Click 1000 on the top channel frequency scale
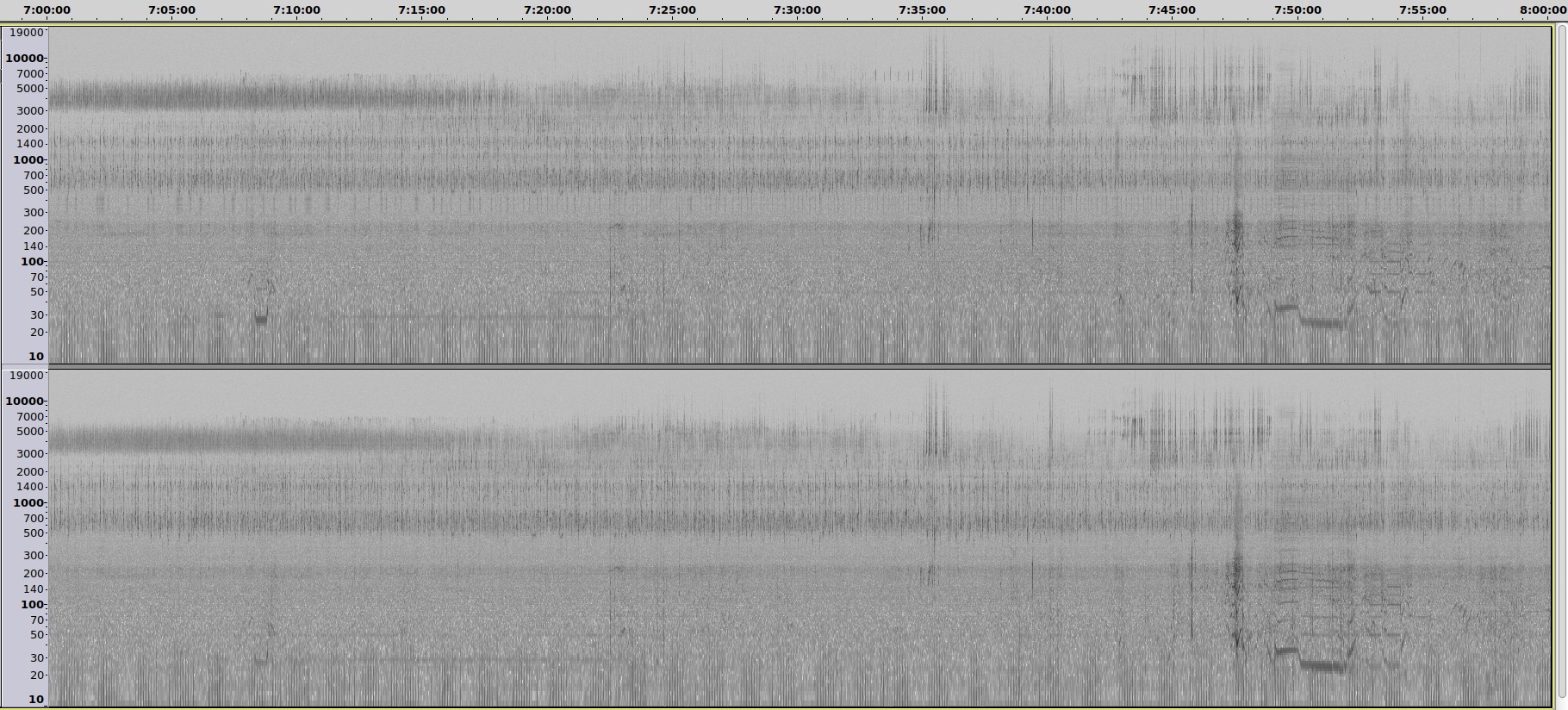The width and height of the screenshot is (1568, 710). (28, 160)
